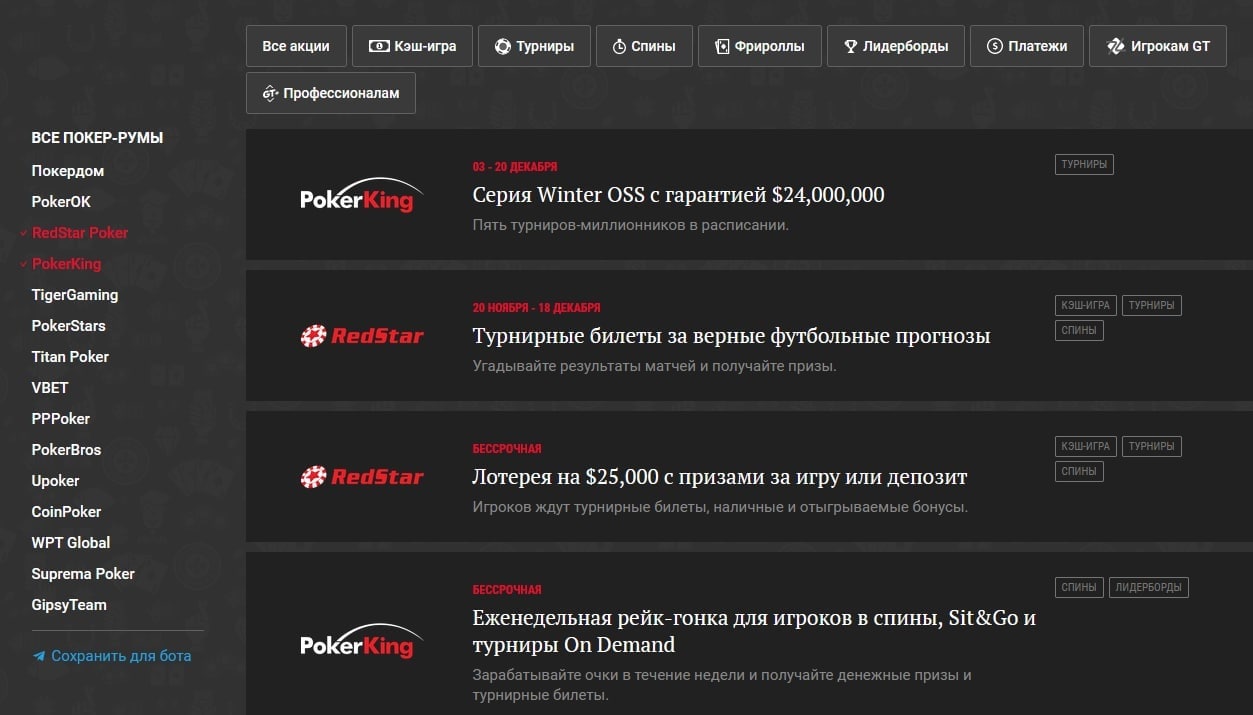Click "20 НОЯБРЯ - 18 ДЕКАБРЯ" date text
Screen dimensions: 1253x715
click(537, 308)
